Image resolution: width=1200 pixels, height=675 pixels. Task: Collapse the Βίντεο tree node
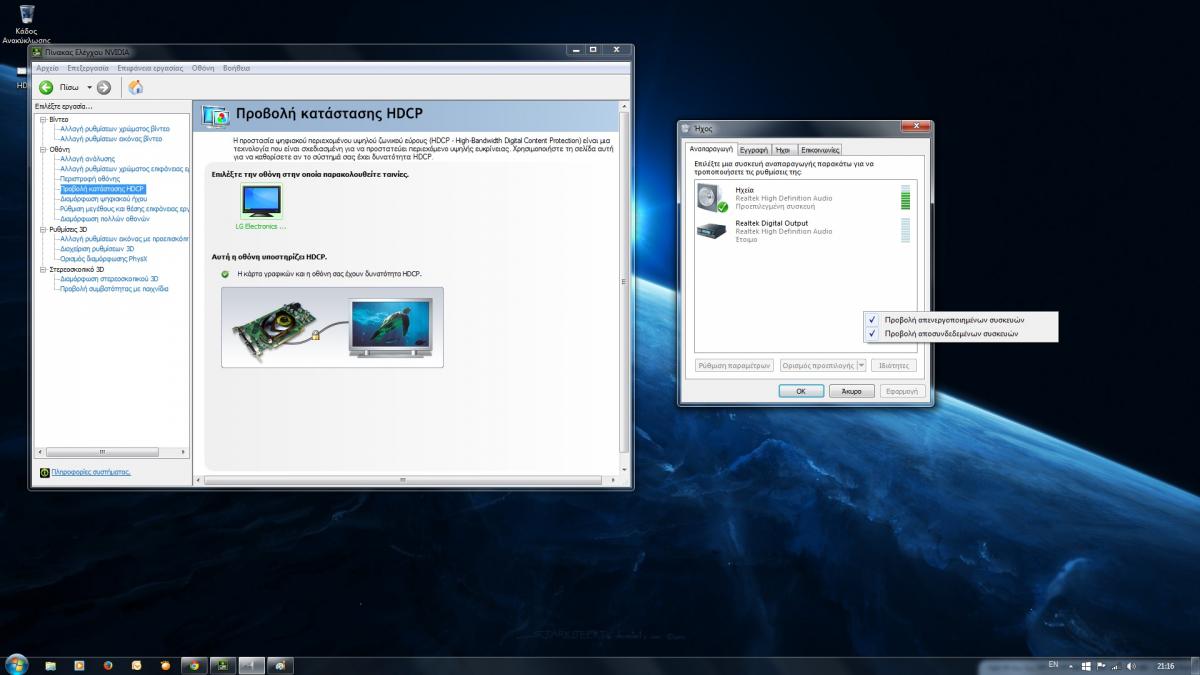point(43,119)
